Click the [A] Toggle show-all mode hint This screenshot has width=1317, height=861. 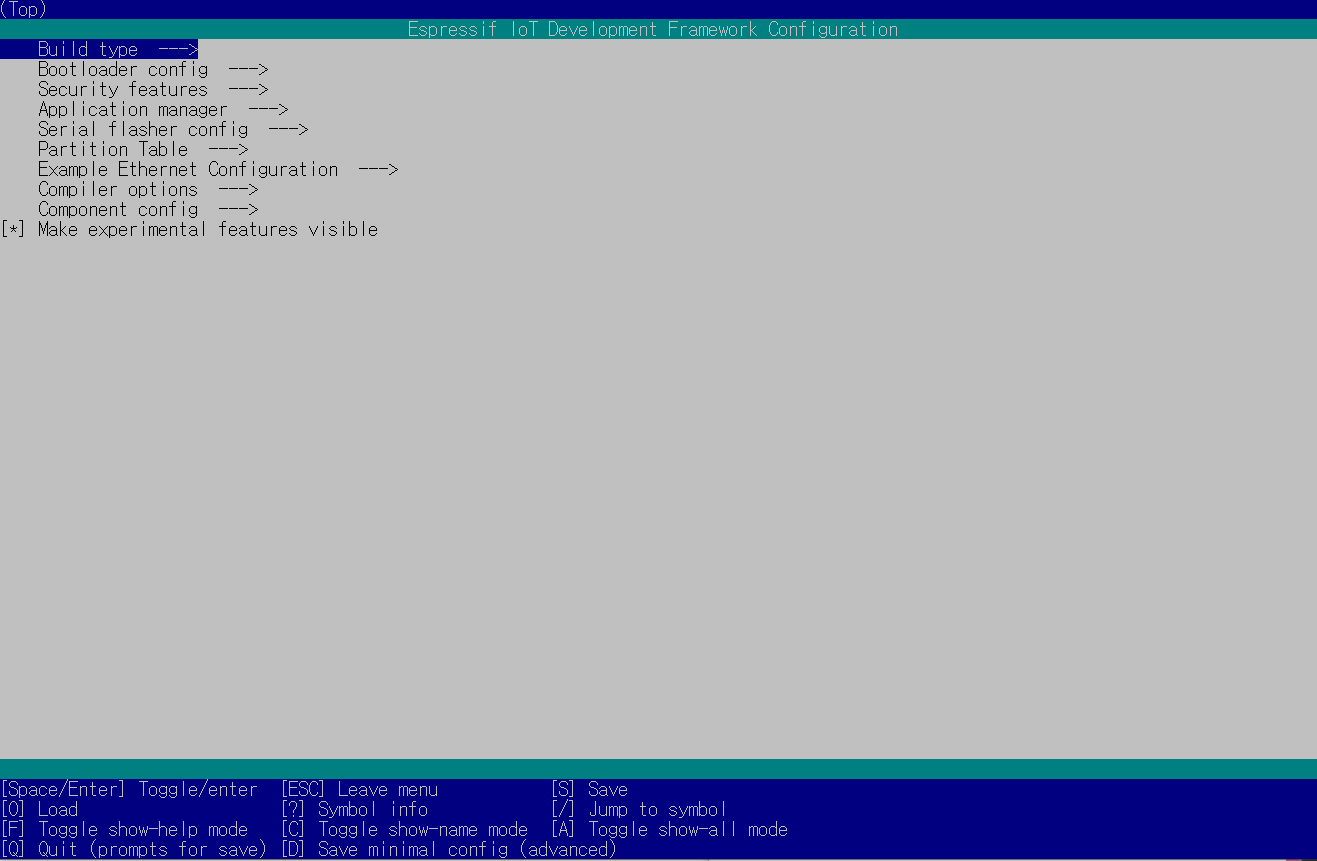[669, 829]
